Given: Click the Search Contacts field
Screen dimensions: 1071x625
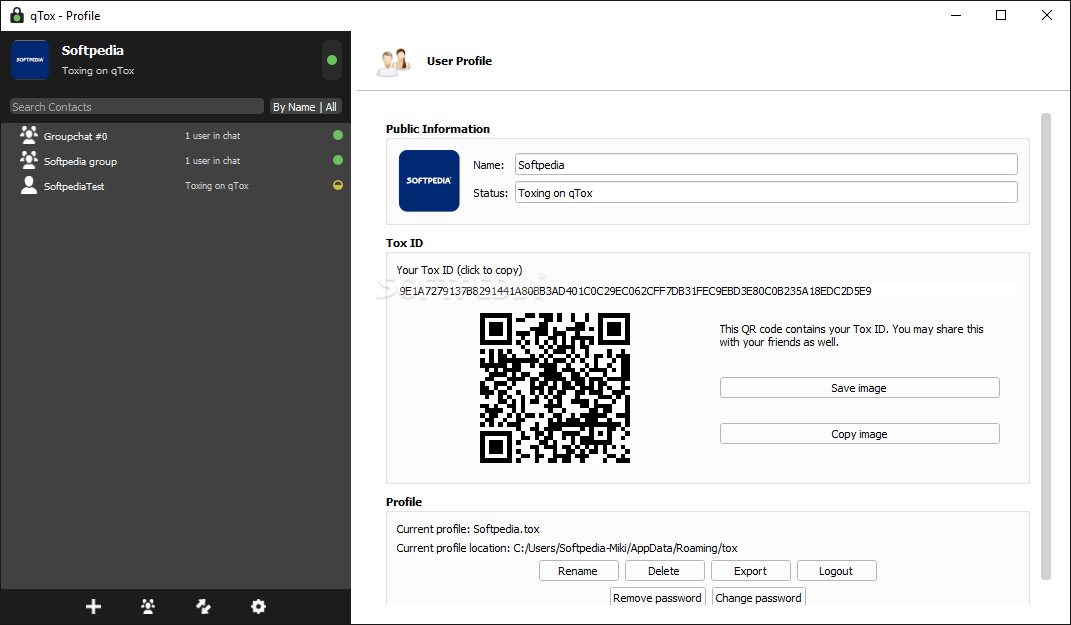Looking at the screenshot, I should [x=137, y=107].
